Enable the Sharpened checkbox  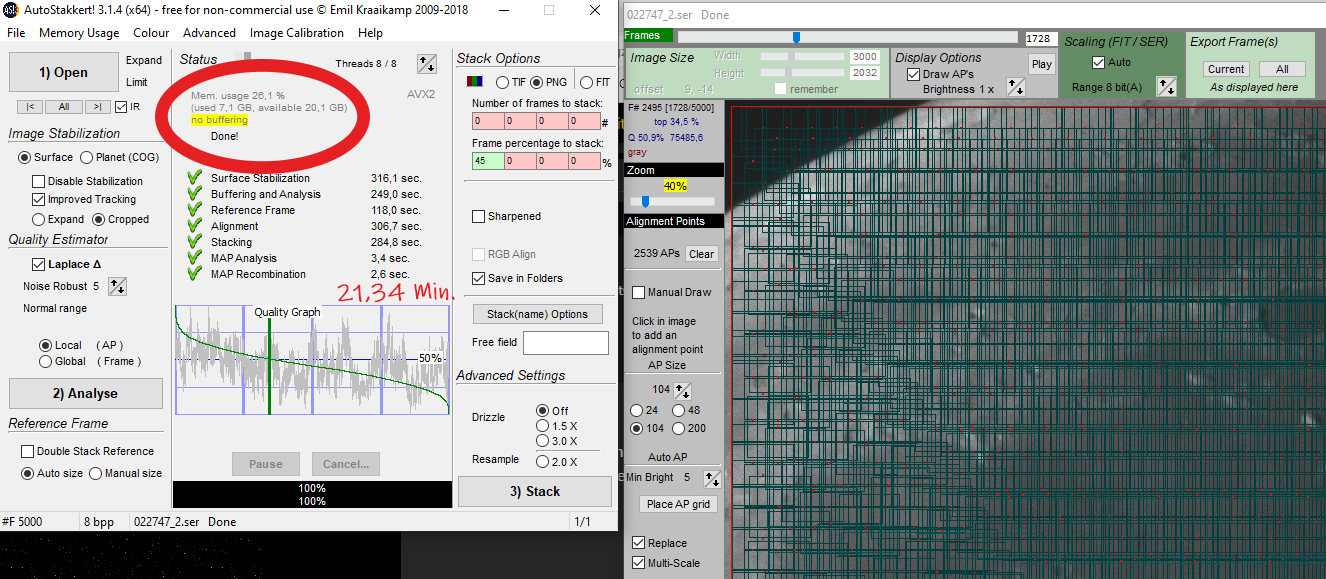coord(478,216)
